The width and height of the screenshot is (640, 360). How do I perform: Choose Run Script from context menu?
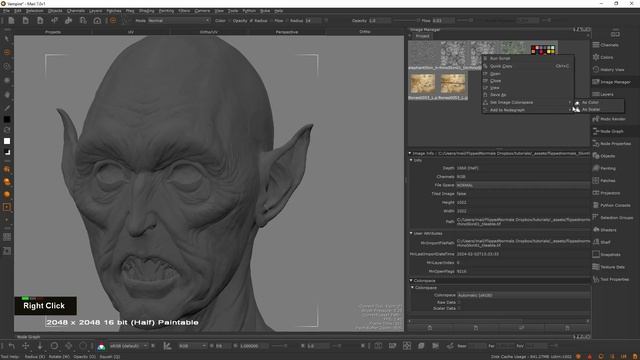(x=527, y=58)
